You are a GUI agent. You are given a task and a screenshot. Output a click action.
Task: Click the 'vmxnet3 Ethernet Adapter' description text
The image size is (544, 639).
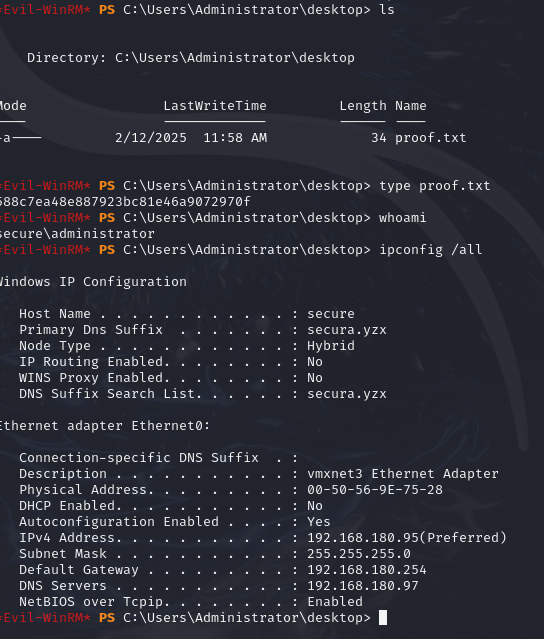click(403, 474)
